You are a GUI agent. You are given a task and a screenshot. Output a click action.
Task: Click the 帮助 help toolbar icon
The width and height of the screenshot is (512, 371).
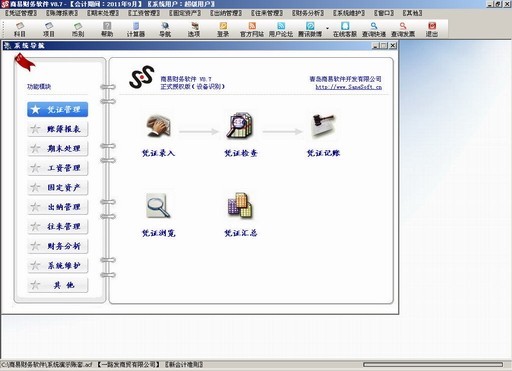point(107,29)
